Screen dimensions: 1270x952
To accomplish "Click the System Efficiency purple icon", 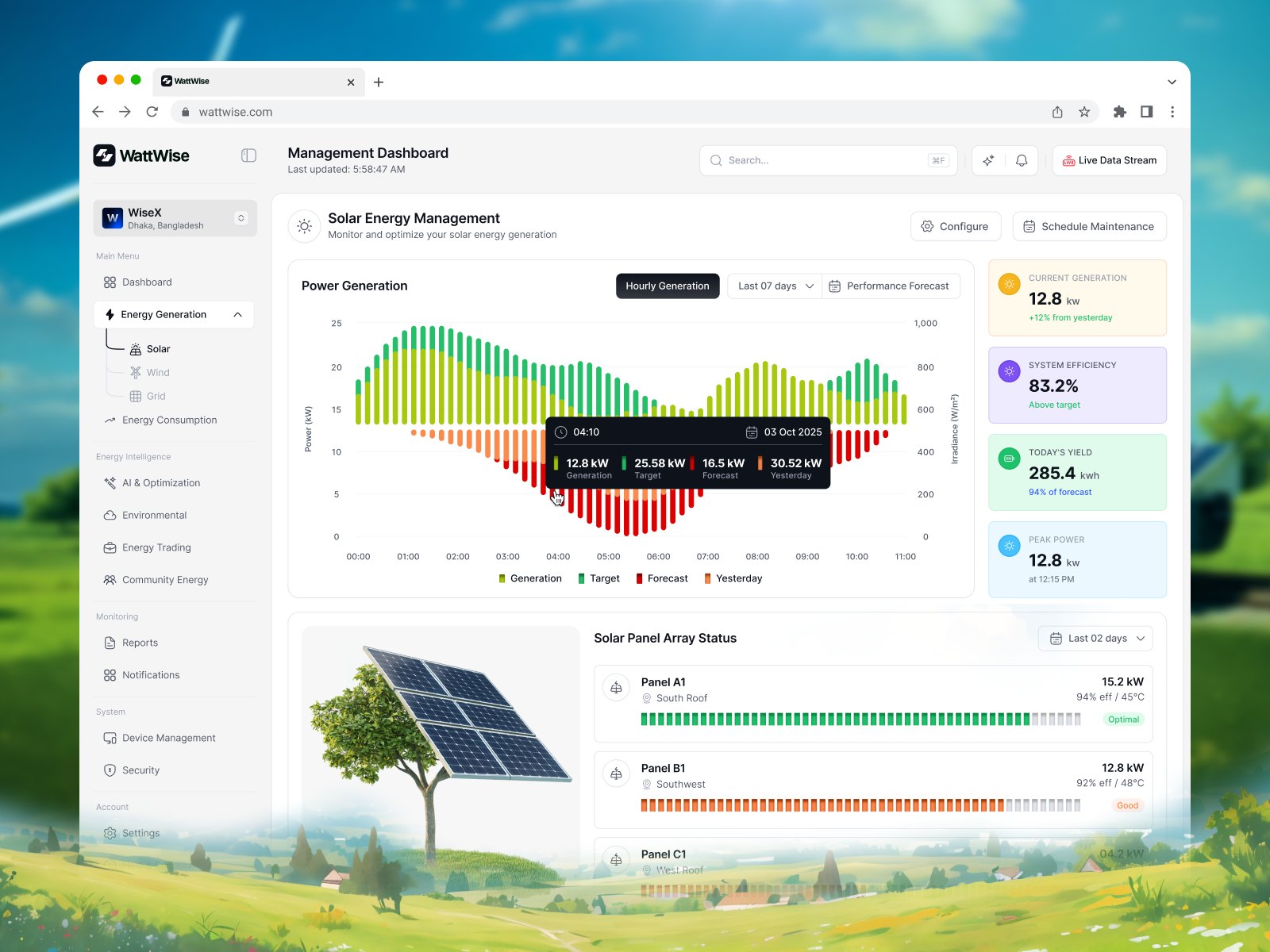I will 1009,371.
